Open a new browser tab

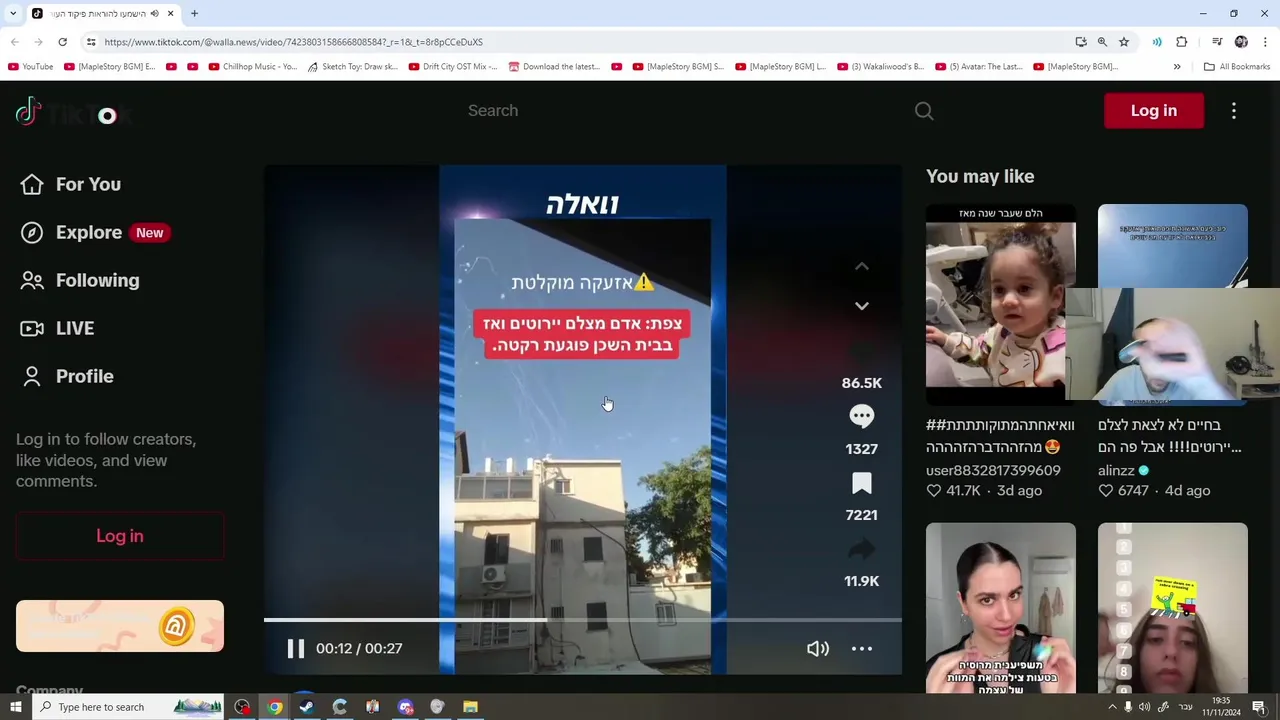coord(194,14)
